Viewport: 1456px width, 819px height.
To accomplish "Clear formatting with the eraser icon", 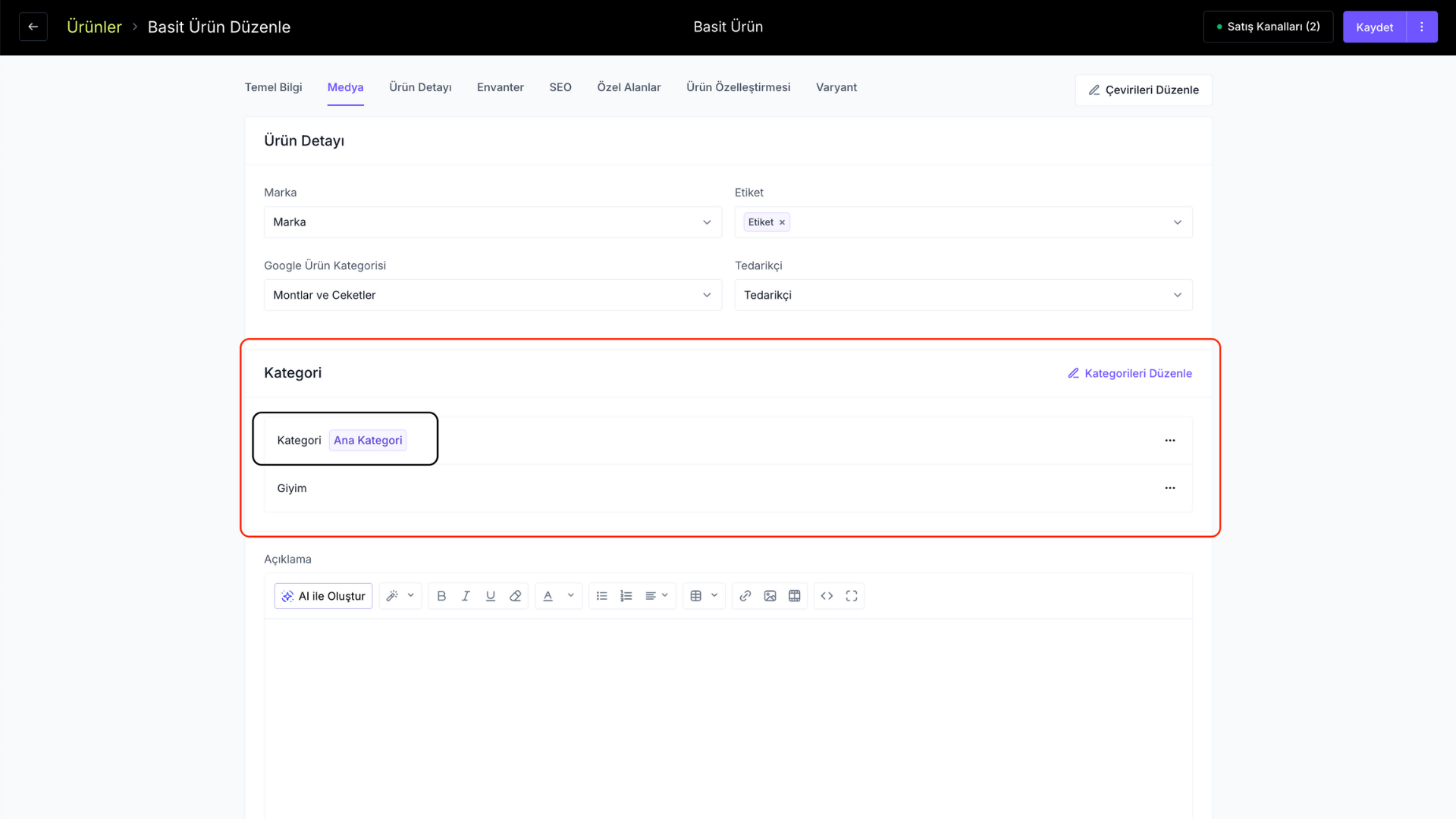I will pos(516,596).
